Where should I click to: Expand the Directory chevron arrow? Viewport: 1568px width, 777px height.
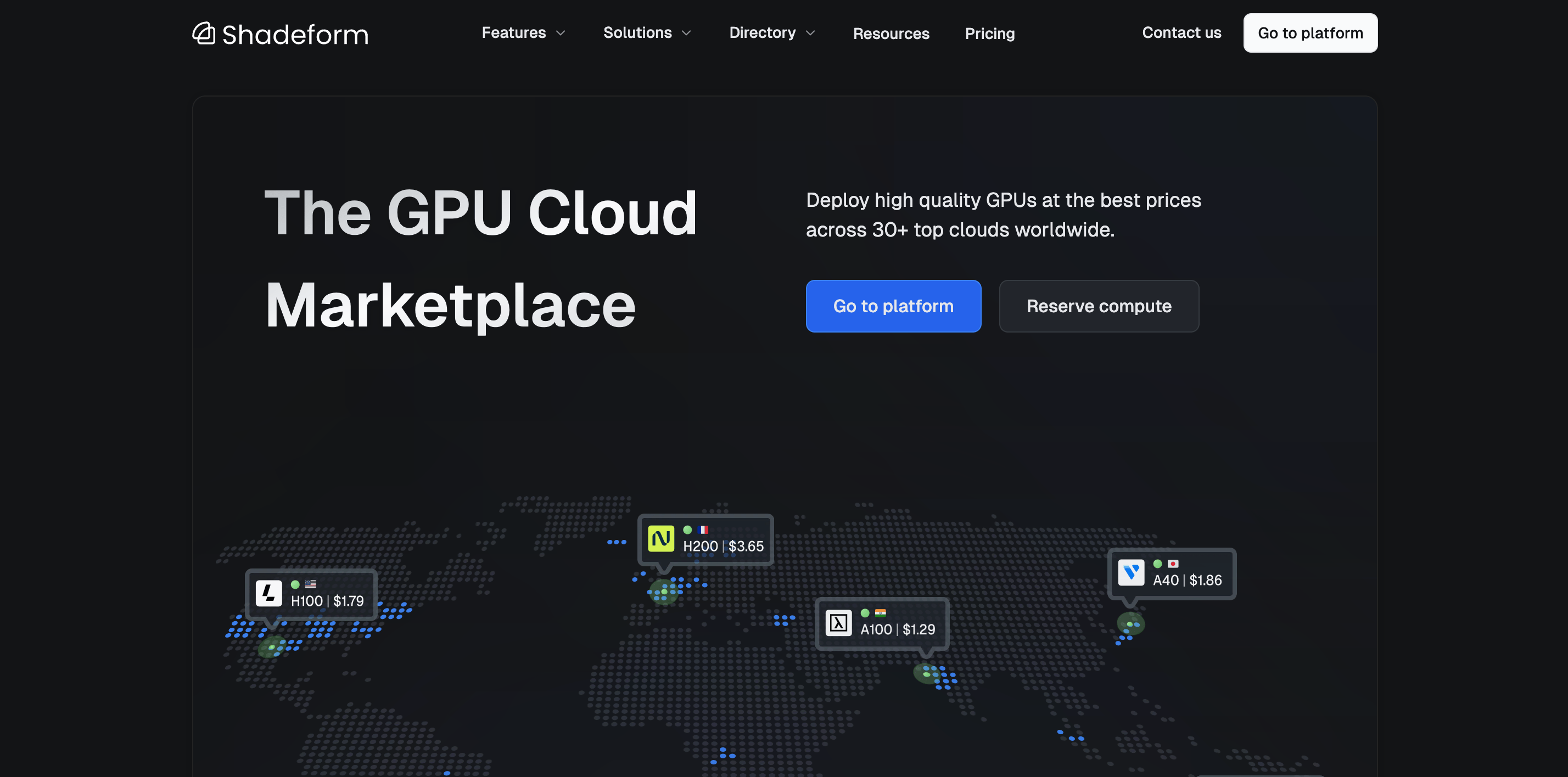click(810, 33)
